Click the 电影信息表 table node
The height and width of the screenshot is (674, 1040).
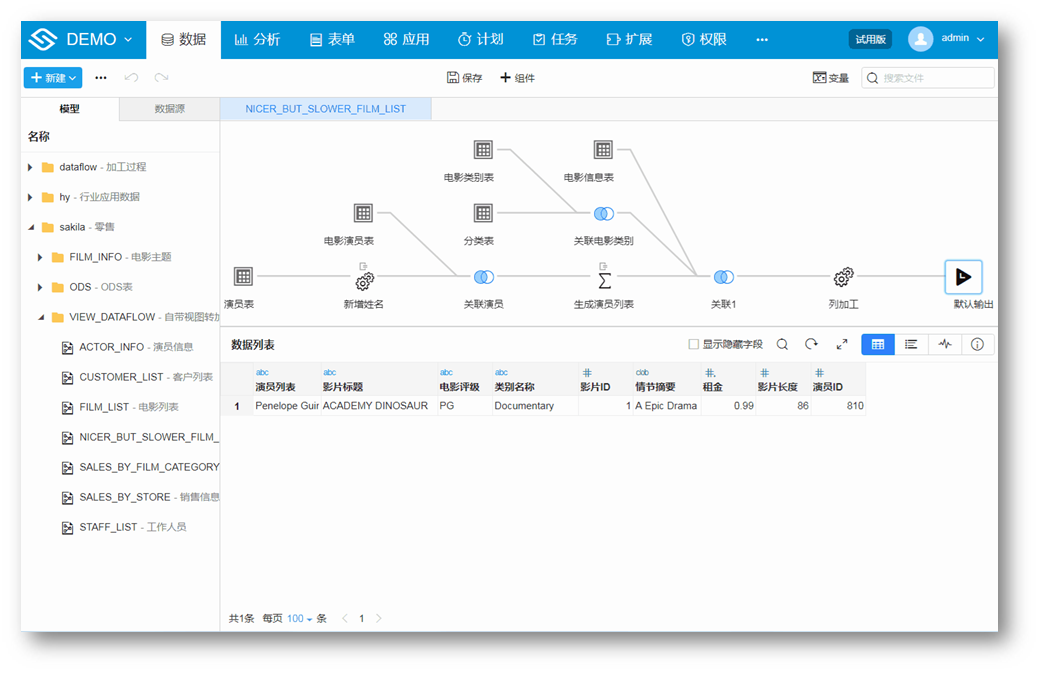603,150
